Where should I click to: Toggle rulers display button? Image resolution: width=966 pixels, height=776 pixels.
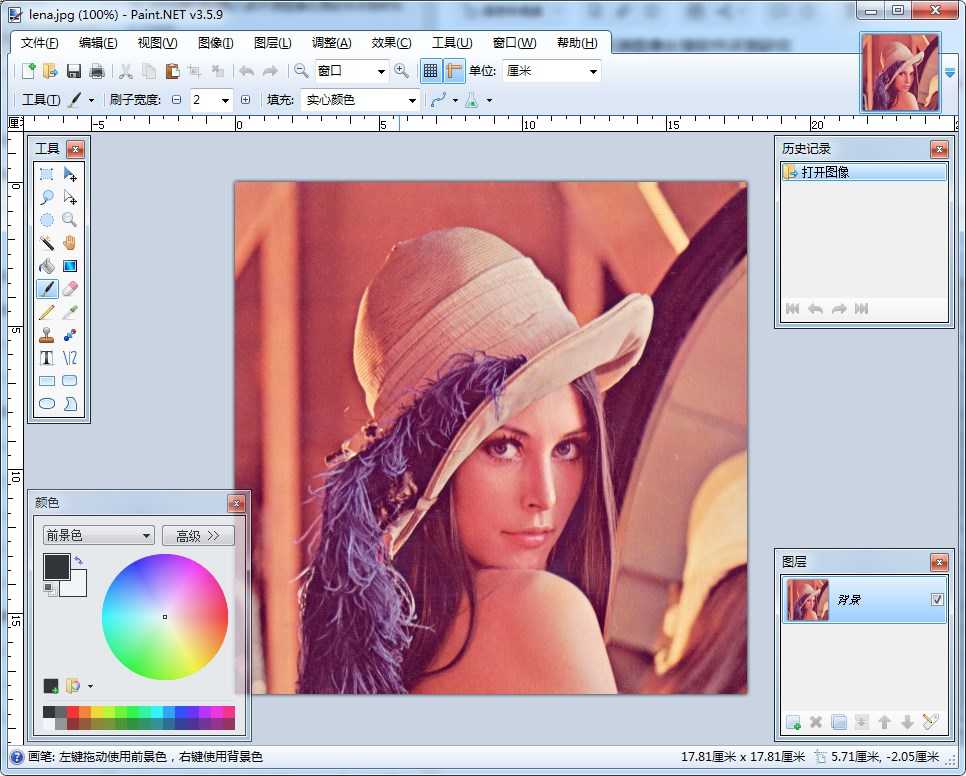point(454,71)
